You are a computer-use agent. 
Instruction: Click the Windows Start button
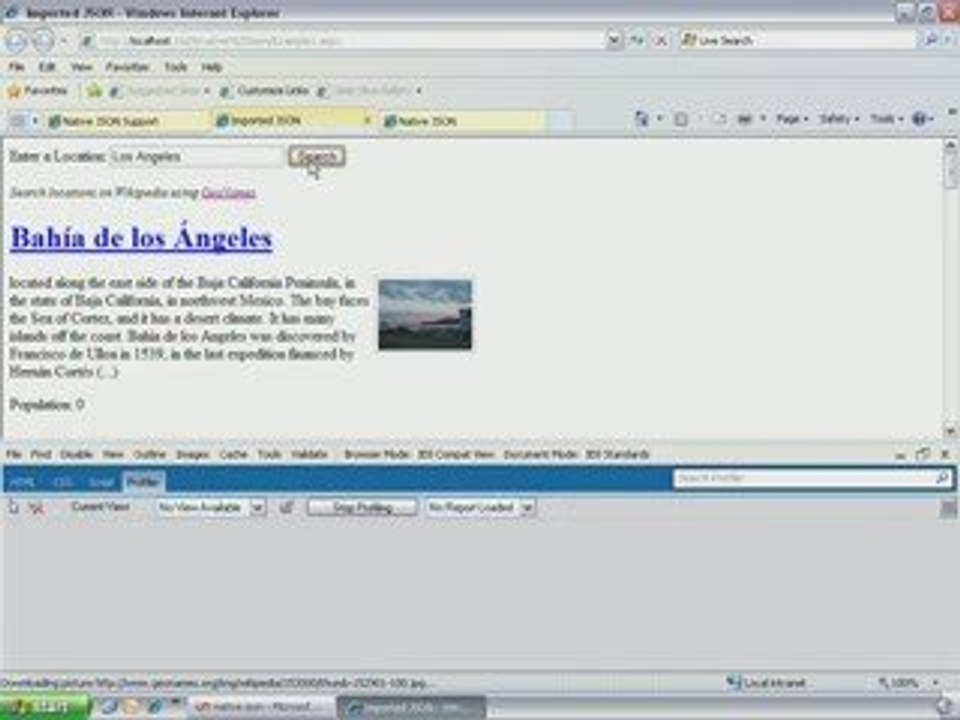point(44,707)
